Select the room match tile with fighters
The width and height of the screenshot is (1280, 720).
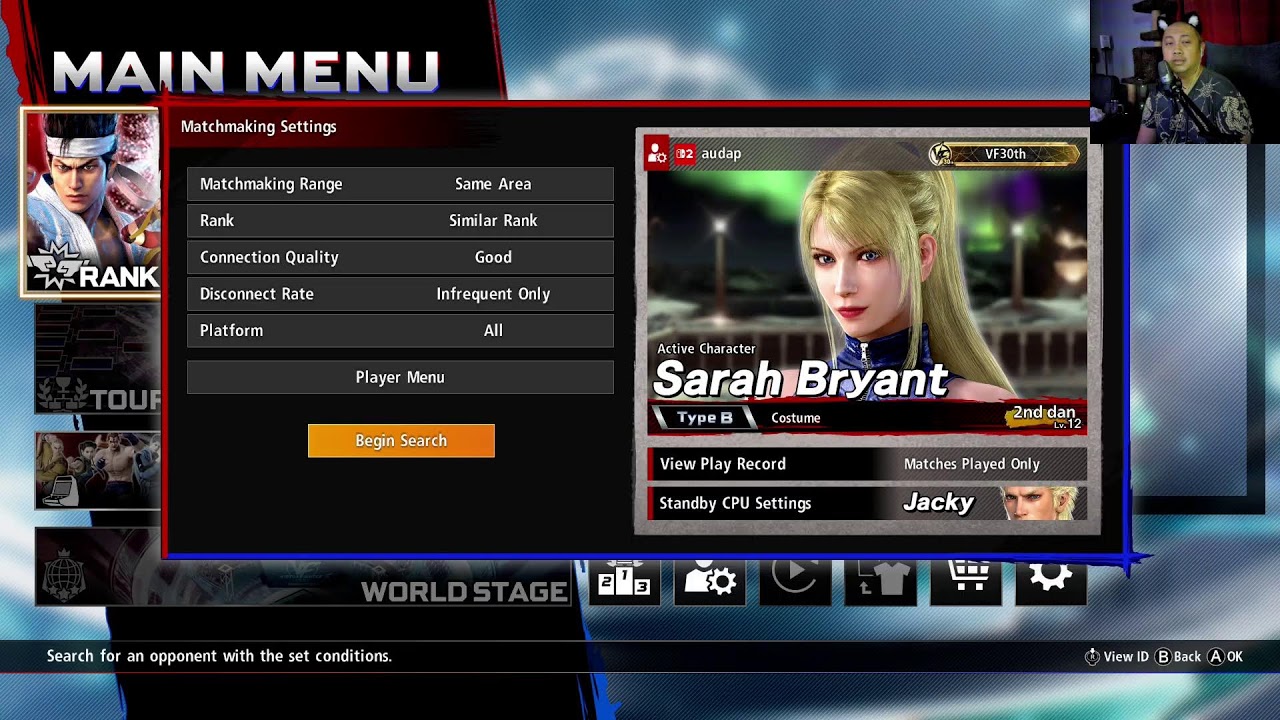98,470
